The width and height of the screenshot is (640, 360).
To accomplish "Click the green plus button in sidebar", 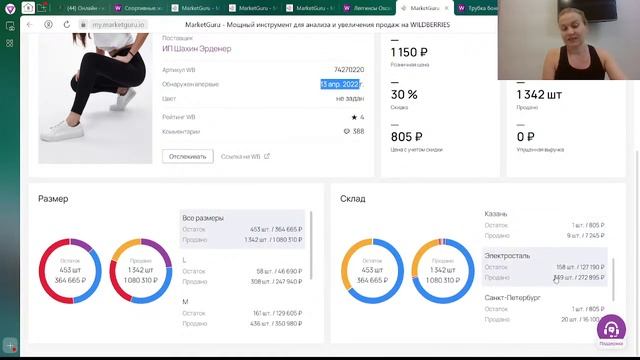I will coord(10,345).
